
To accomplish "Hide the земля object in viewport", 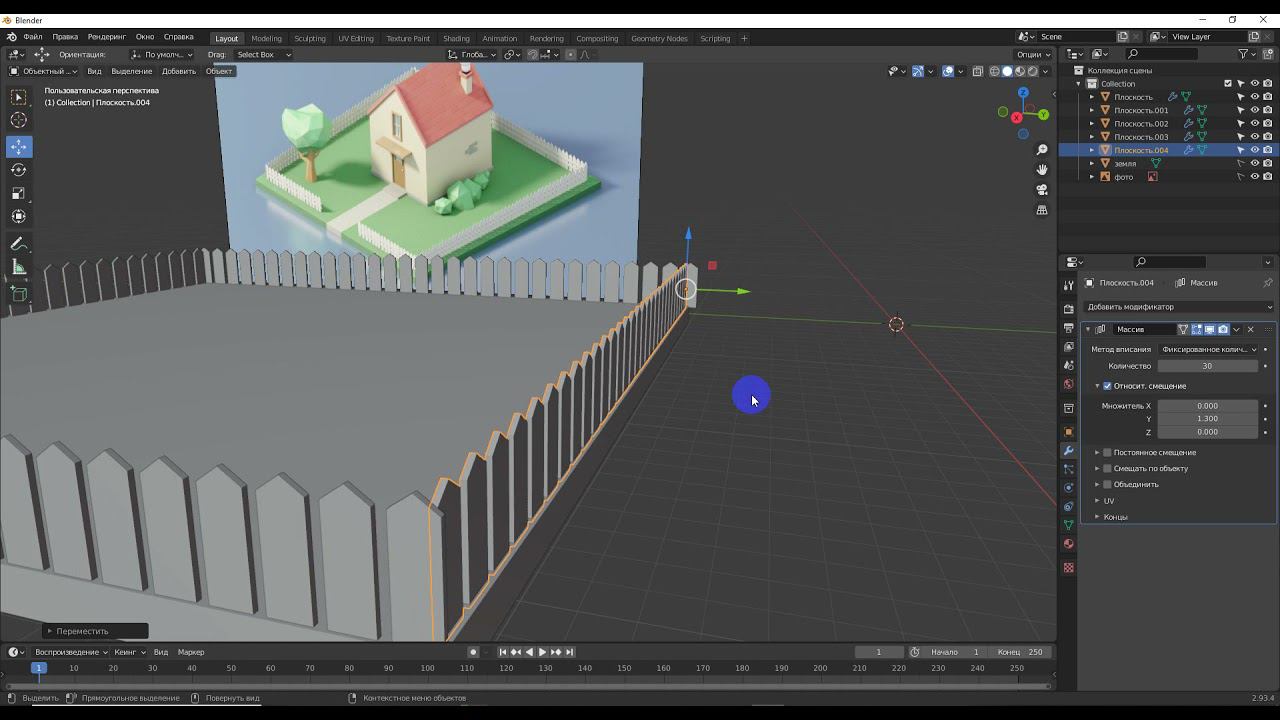I will tap(1255, 163).
